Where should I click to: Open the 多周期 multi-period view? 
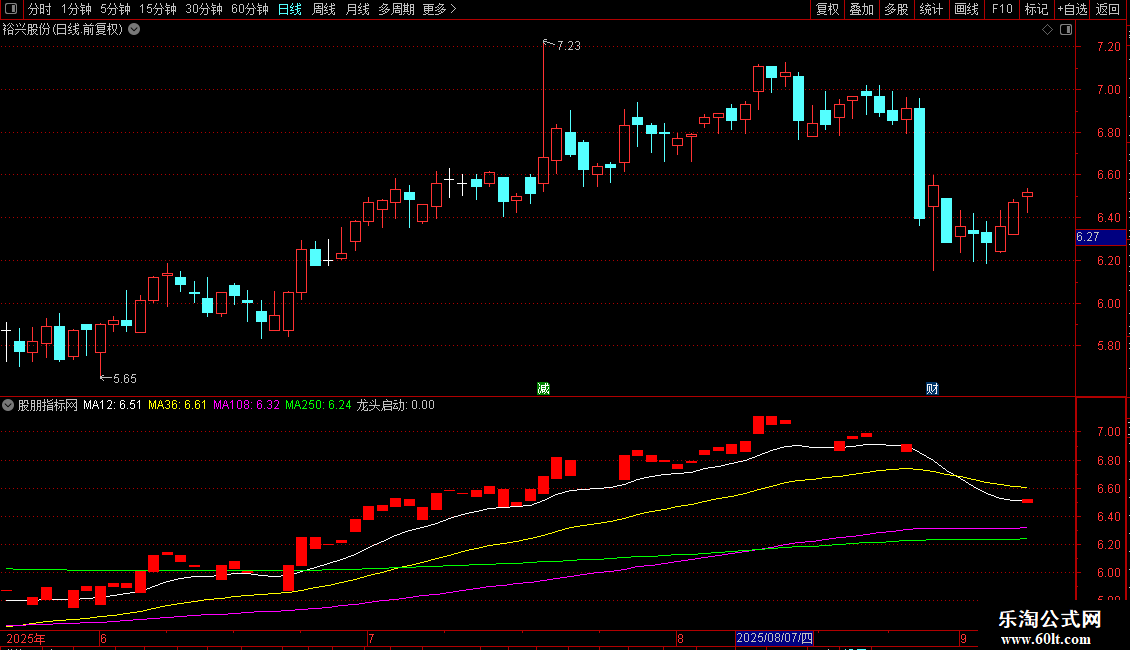(396, 9)
